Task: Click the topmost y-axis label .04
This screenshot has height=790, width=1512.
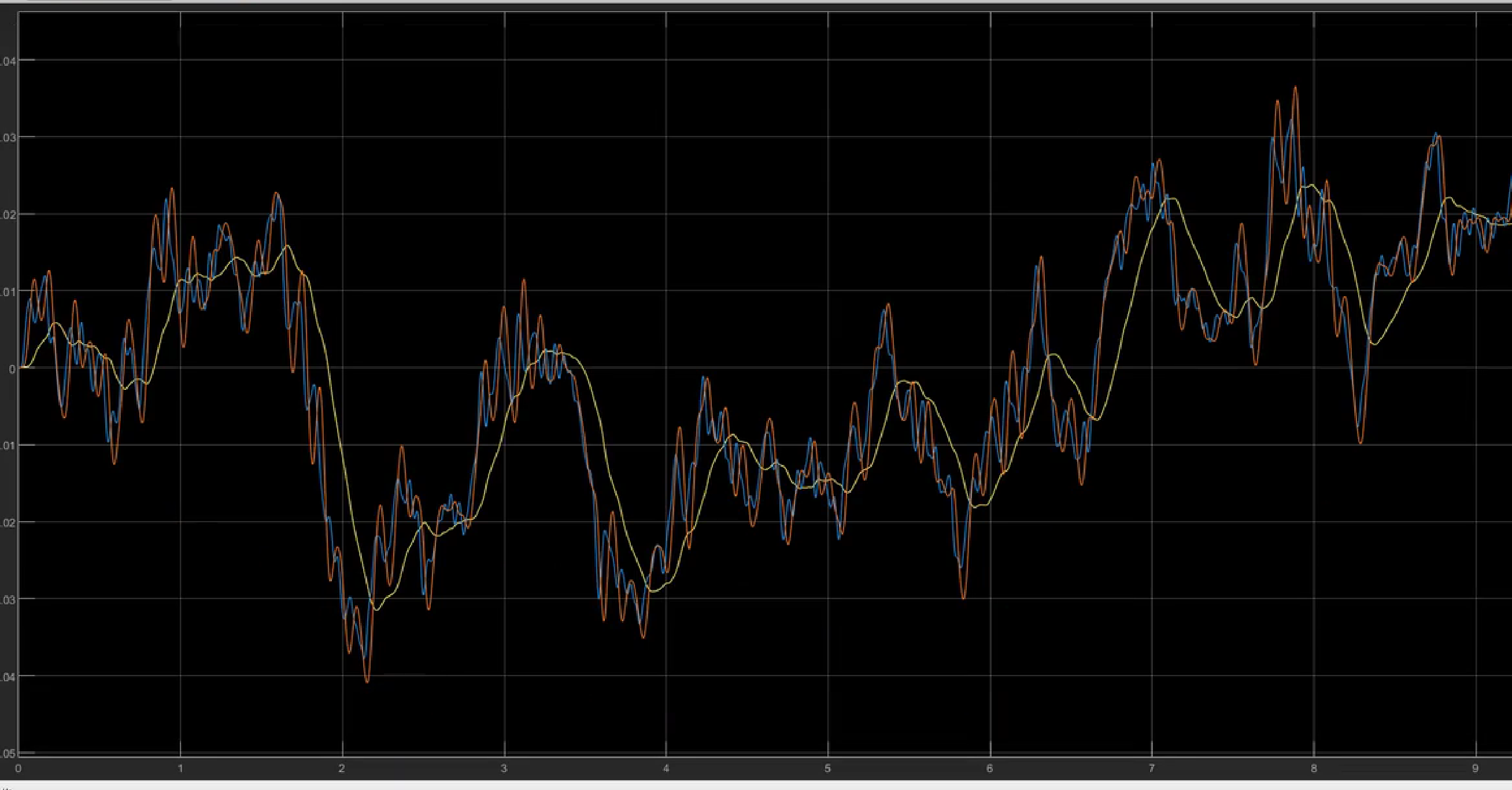Action: coord(8,61)
